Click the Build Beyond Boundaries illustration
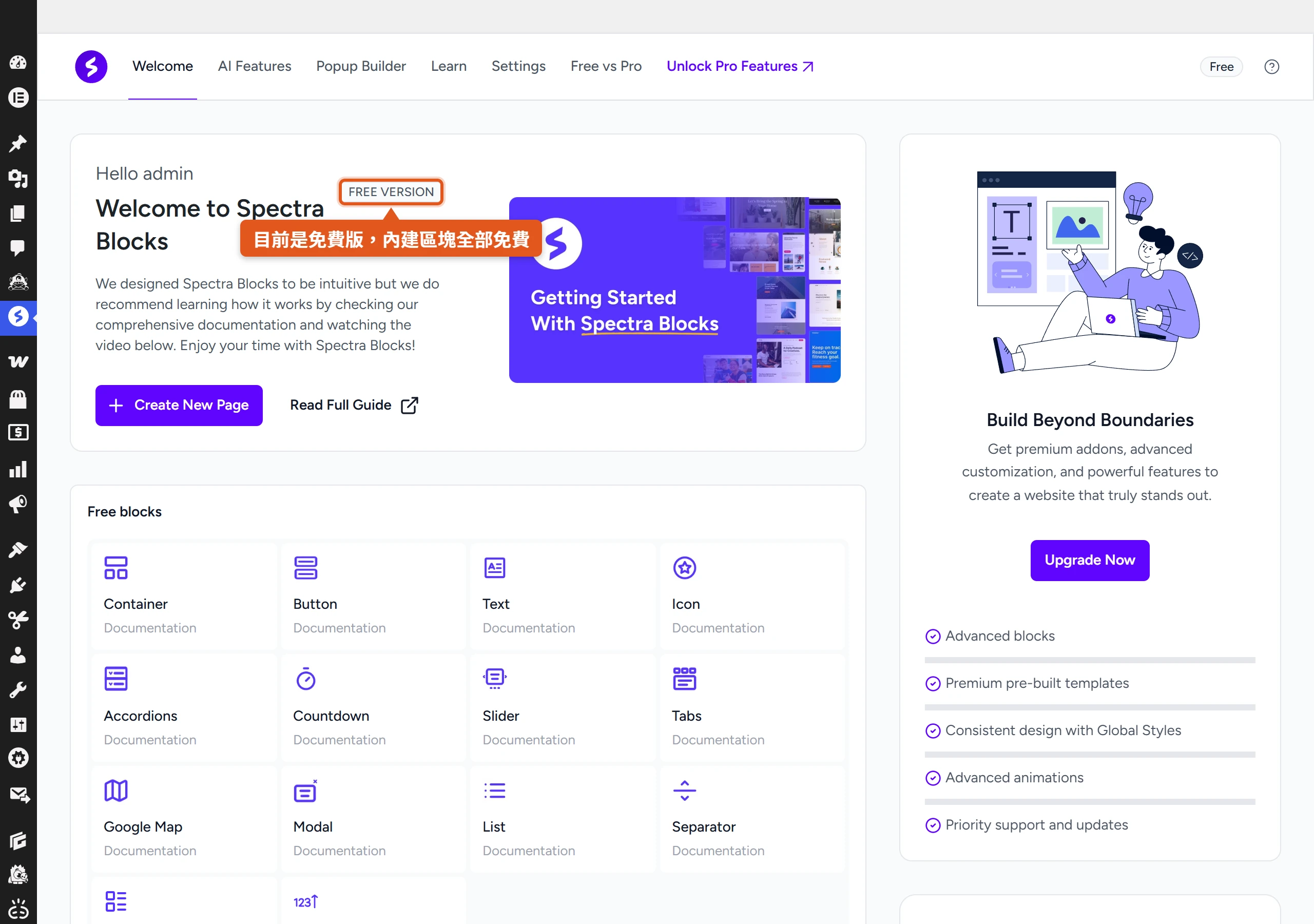Screen dimensions: 1314x924 pos(1089,272)
